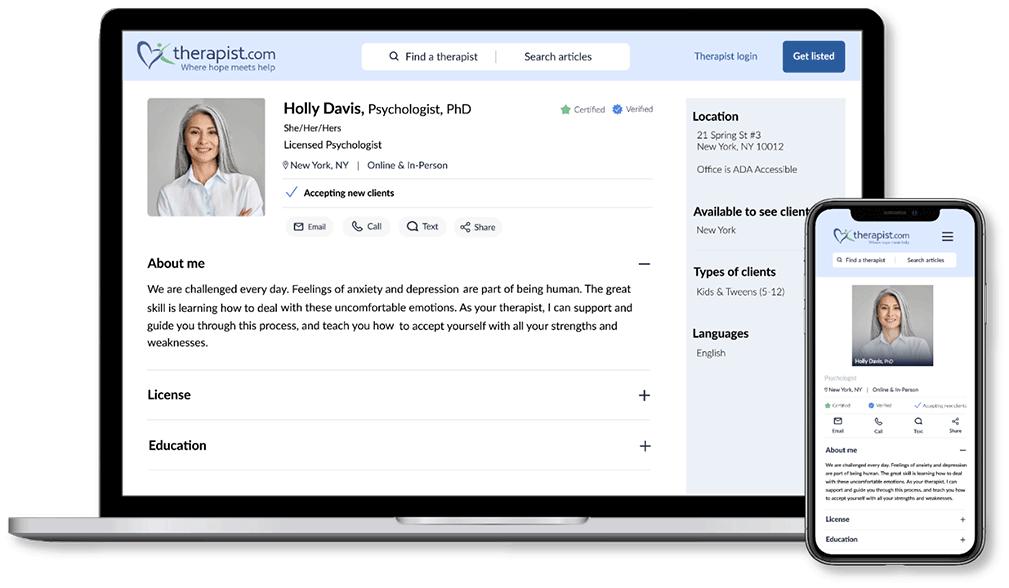Tap the Share icon on the phone screen
Image resolution: width=1009 pixels, height=588 pixels.
[x=955, y=424]
